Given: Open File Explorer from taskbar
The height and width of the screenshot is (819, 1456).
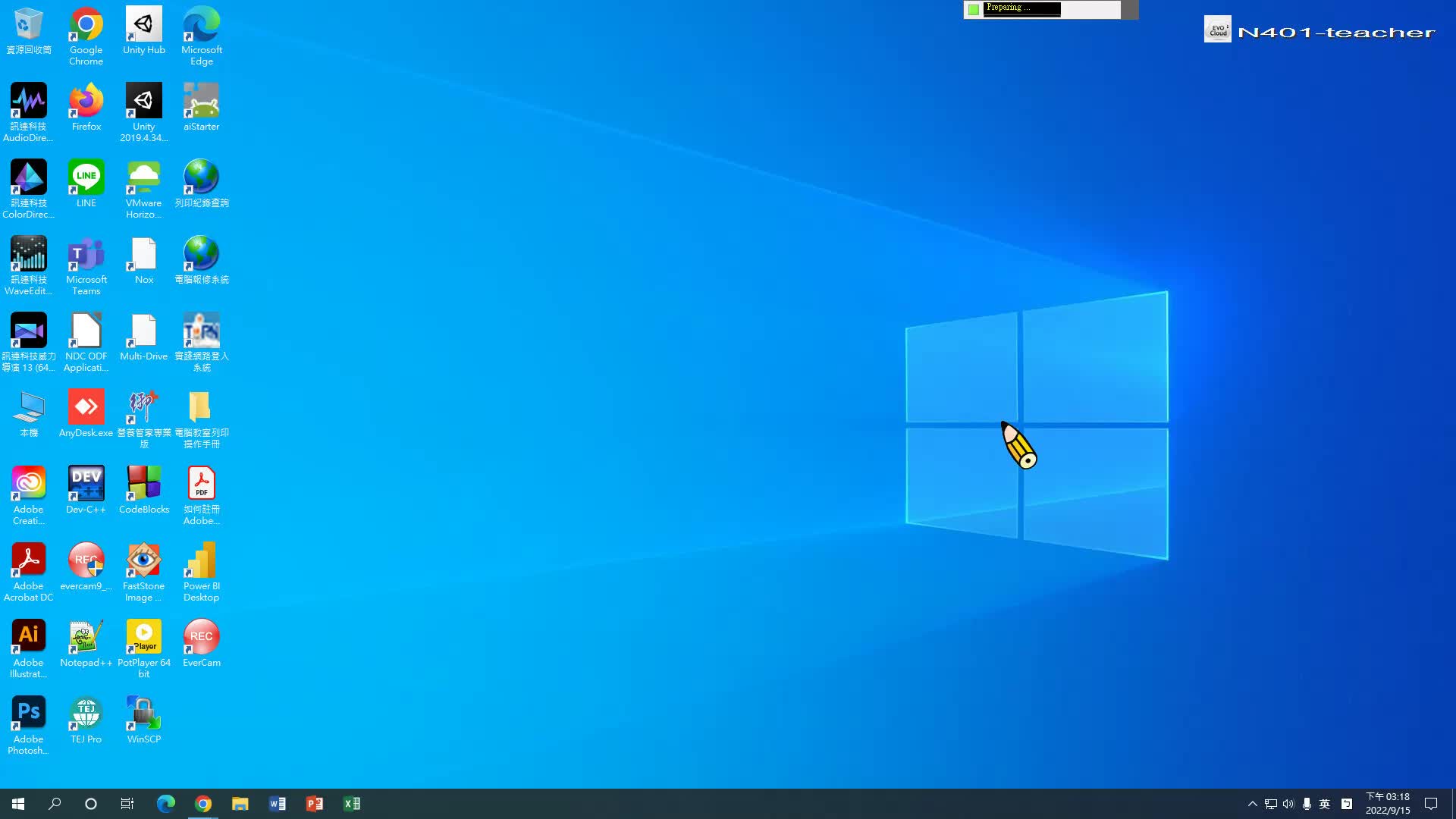Looking at the screenshot, I should pyautogui.click(x=240, y=804).
